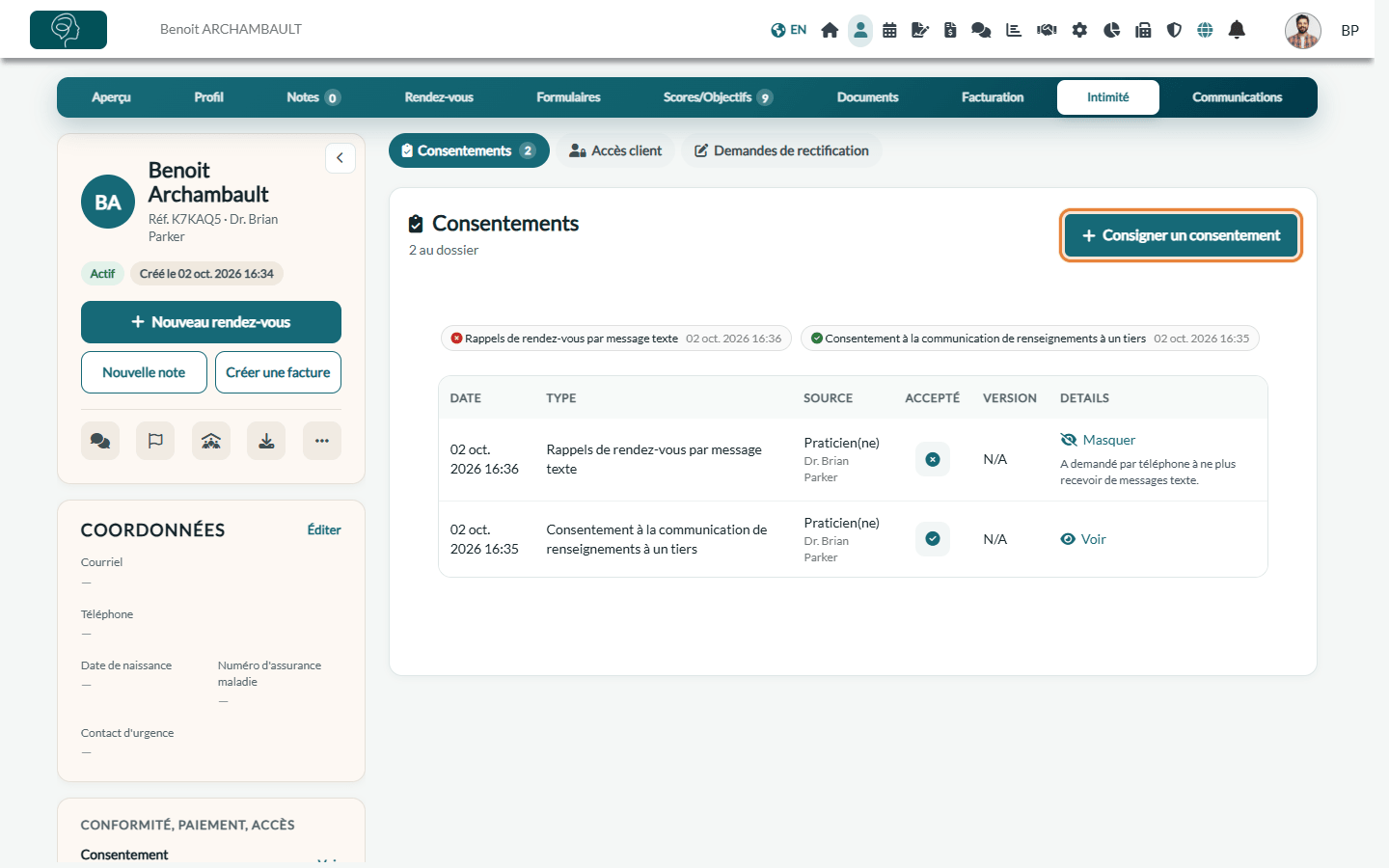Click the refused X status for Rappels row
The width and height of the screenshot is (1389, 868).
tap(933, 459)
